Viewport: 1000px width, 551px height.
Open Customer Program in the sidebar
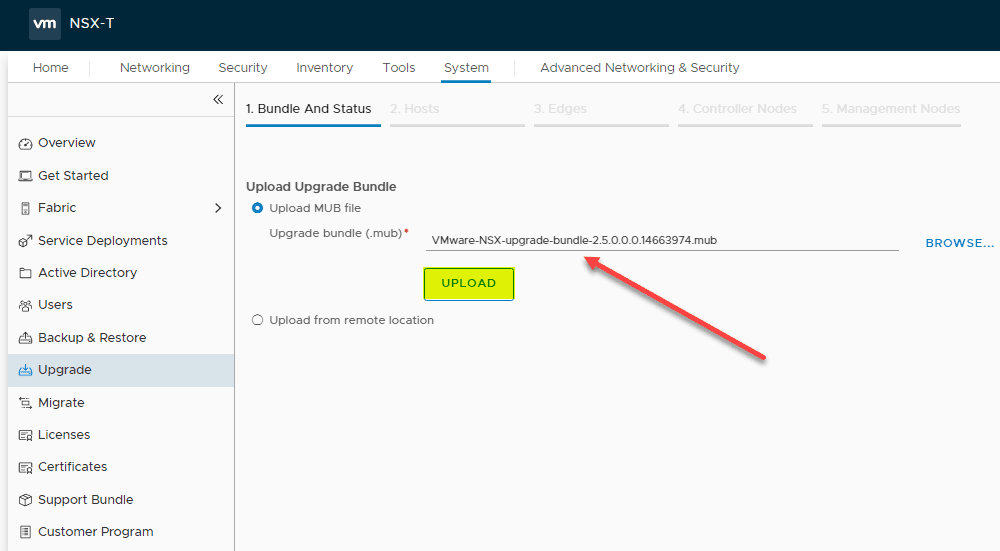(x=95, y=531)
